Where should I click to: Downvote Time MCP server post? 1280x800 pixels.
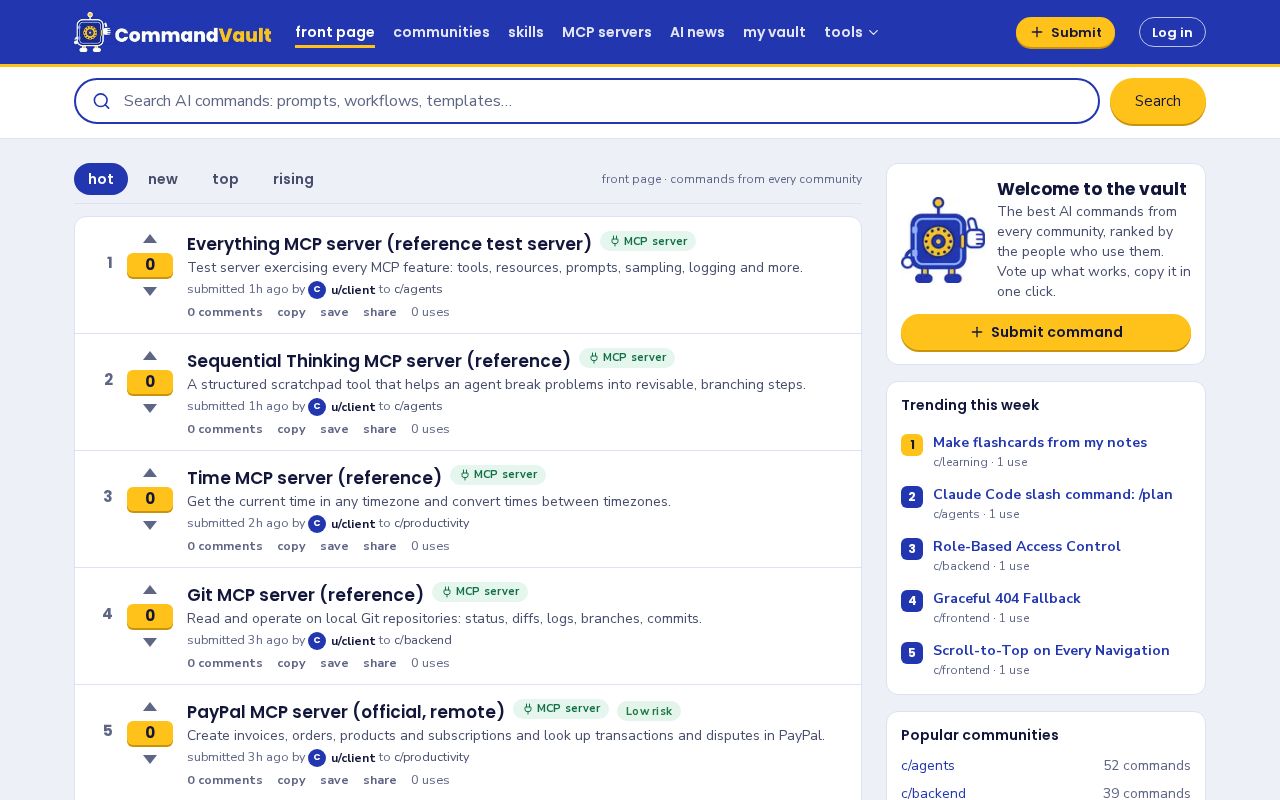150,525
